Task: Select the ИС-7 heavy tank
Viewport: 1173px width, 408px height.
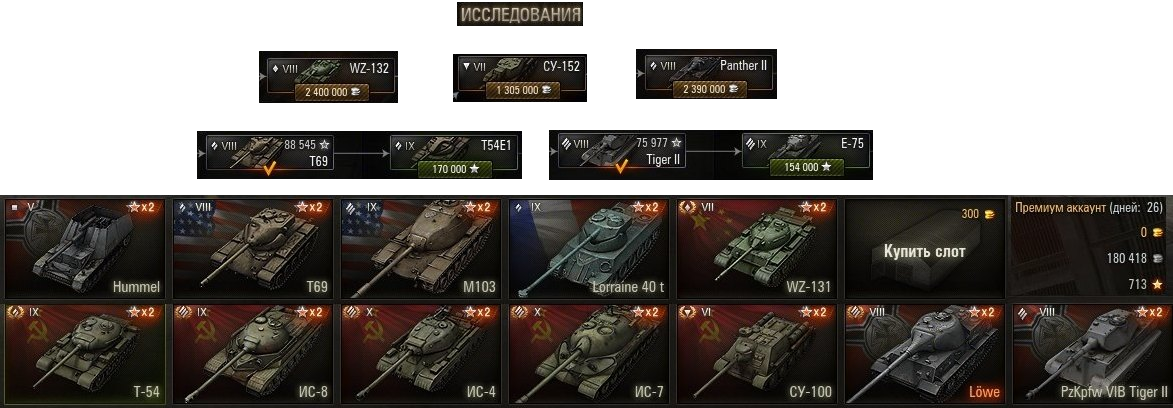Action: 589,354
